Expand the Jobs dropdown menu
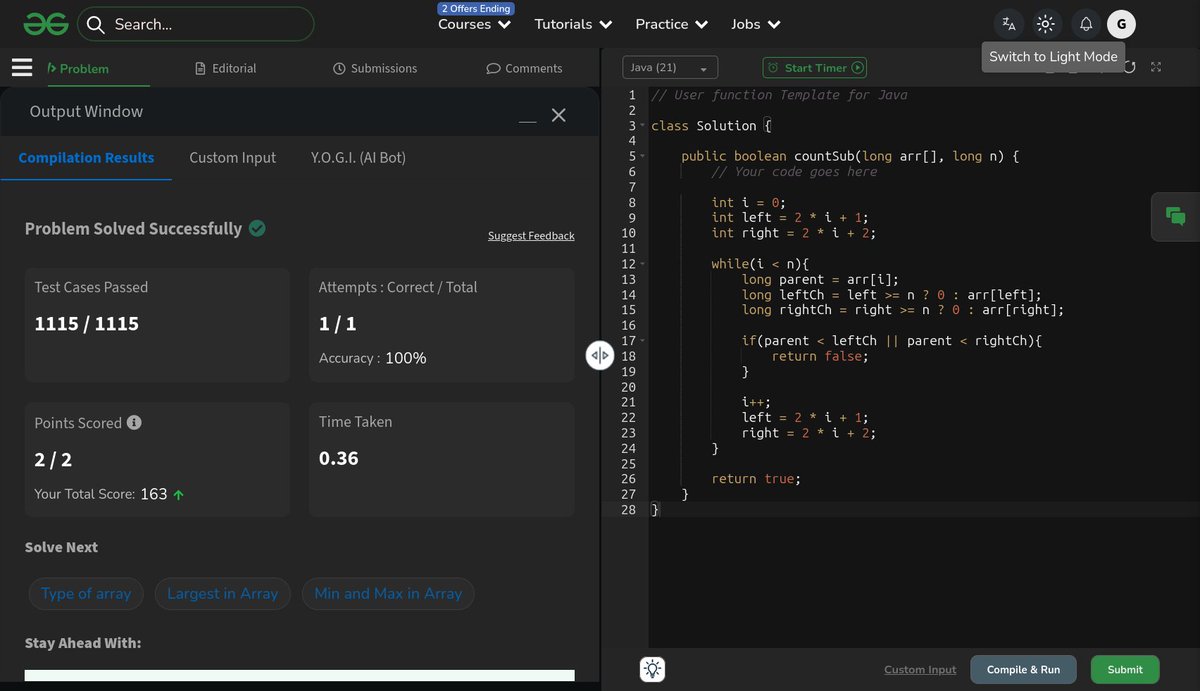The width and height of the screenshot is (1200, 691). coord(755,24)
